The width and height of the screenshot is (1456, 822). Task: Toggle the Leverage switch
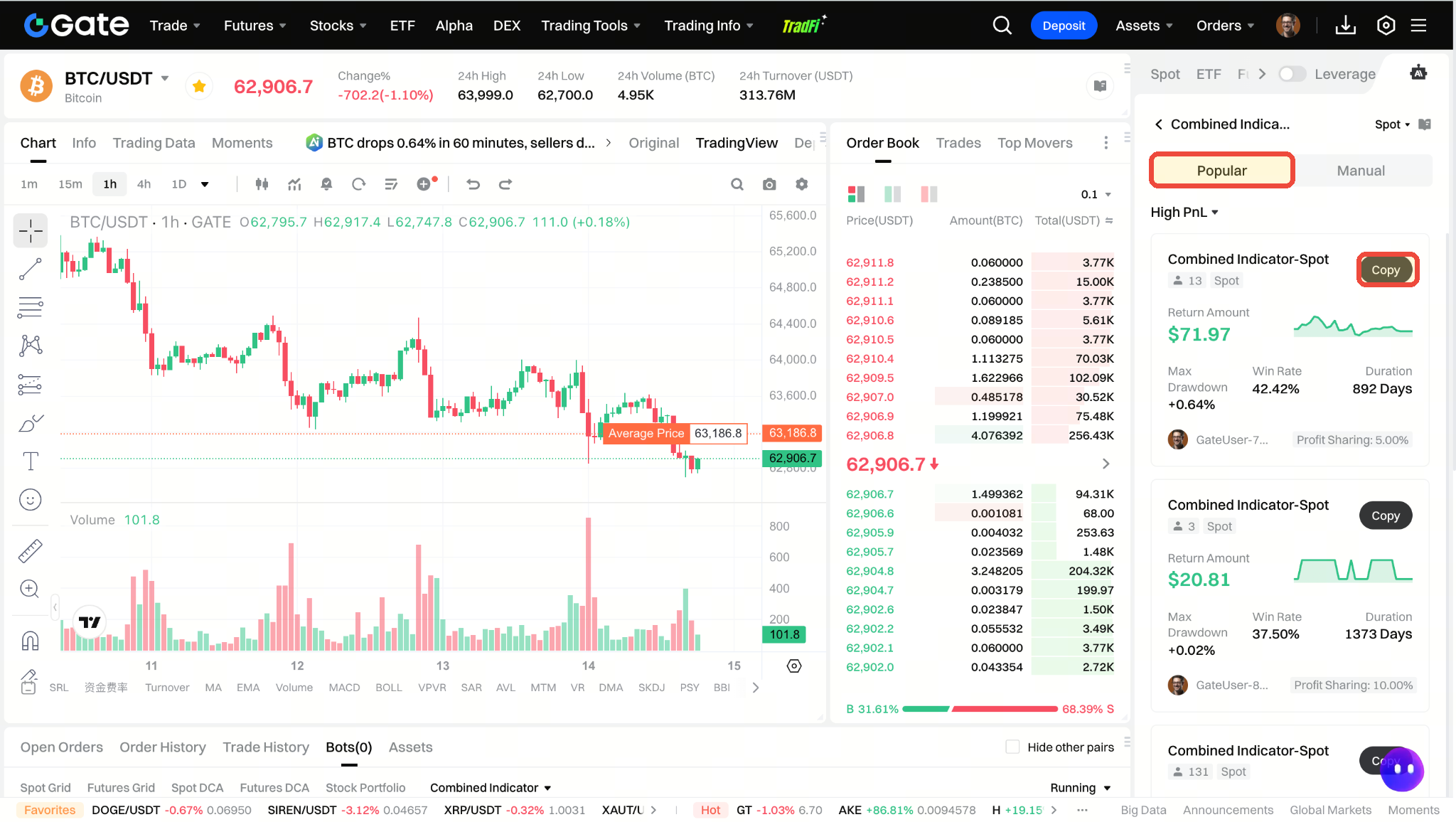(1292, 74)
